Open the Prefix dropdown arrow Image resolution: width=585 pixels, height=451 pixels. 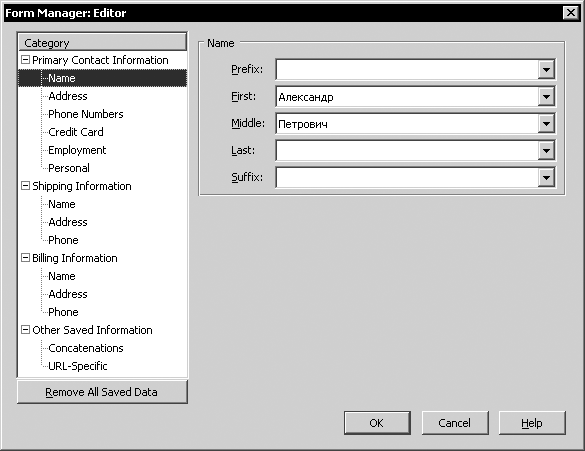(546, 69)
